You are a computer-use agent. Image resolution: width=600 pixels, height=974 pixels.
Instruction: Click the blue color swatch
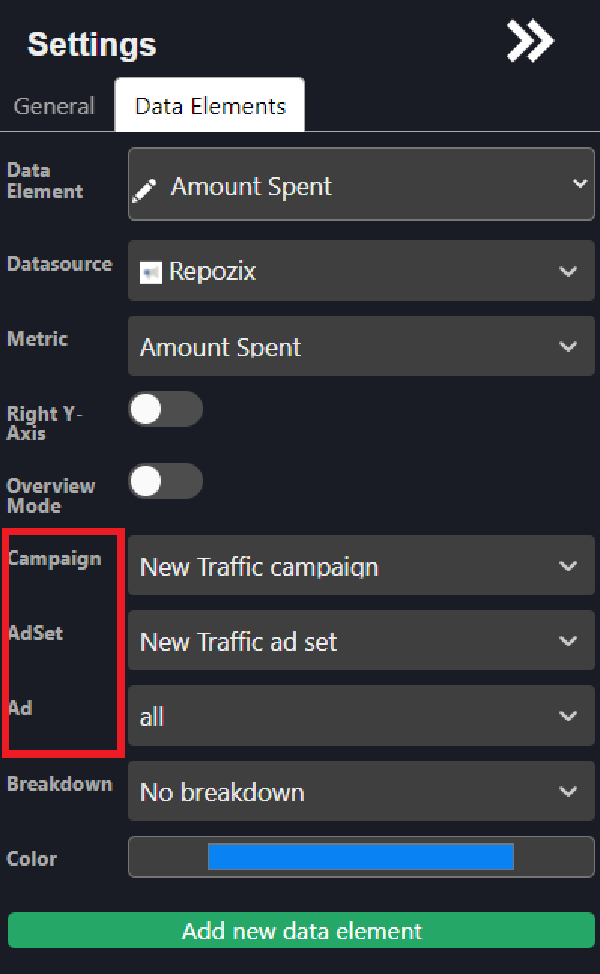360,857
